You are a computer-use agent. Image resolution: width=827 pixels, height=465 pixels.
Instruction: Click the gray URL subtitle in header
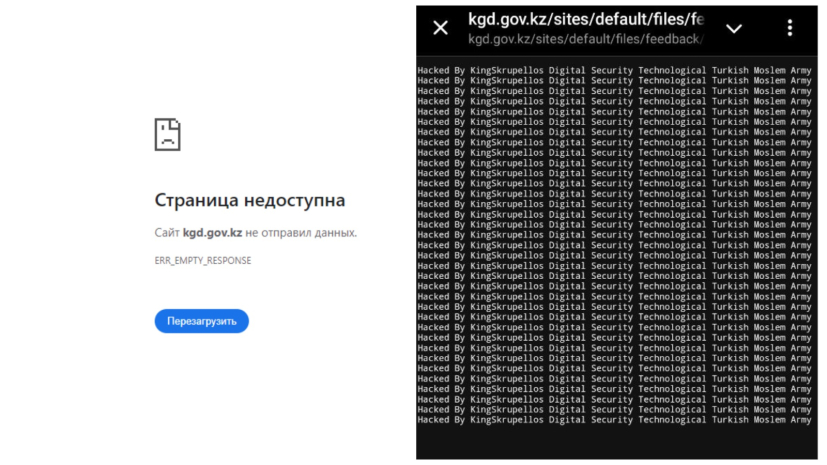click(x=586, y=39)
